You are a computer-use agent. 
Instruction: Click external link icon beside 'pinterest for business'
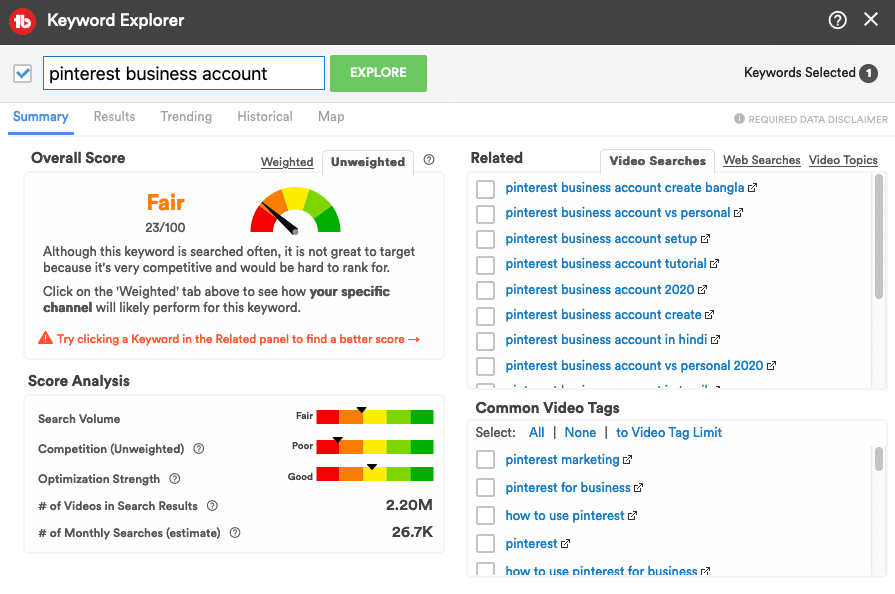pos(639,488)
